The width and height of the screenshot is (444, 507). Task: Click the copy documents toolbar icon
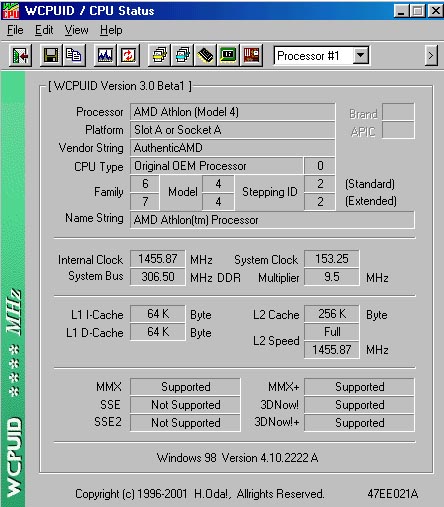tap(74, 55)
